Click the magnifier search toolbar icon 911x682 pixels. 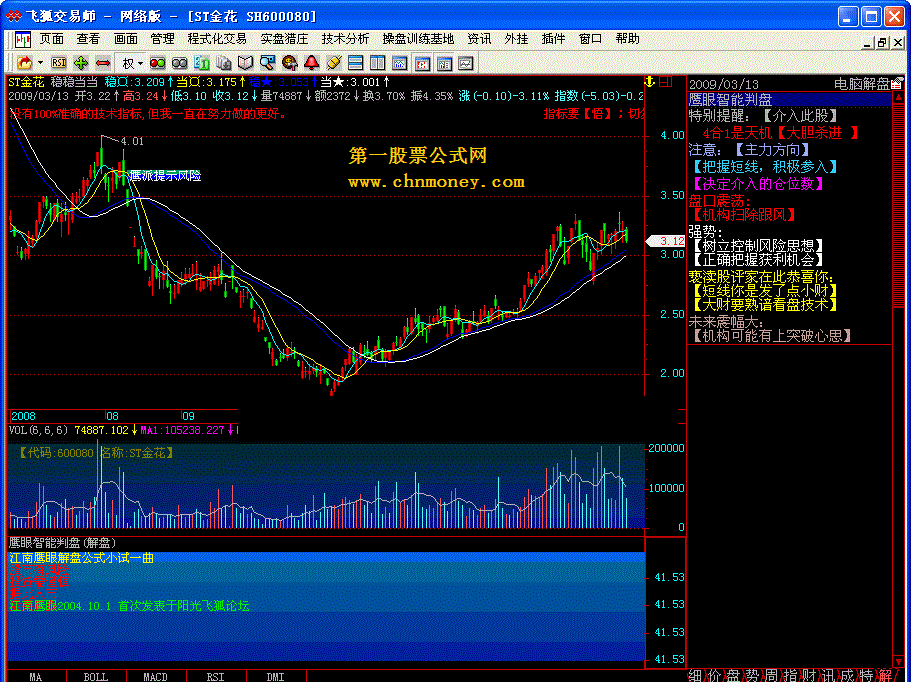pyautogui.click(x=267, y=63)
